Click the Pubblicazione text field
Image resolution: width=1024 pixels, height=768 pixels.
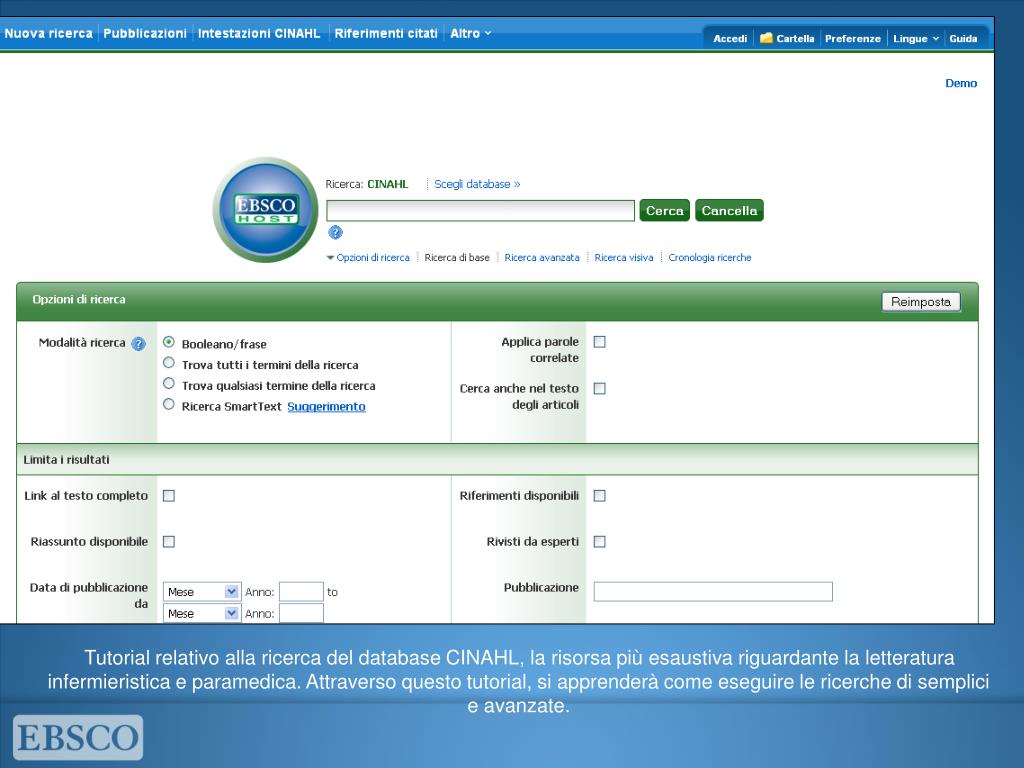pos(713,592)
